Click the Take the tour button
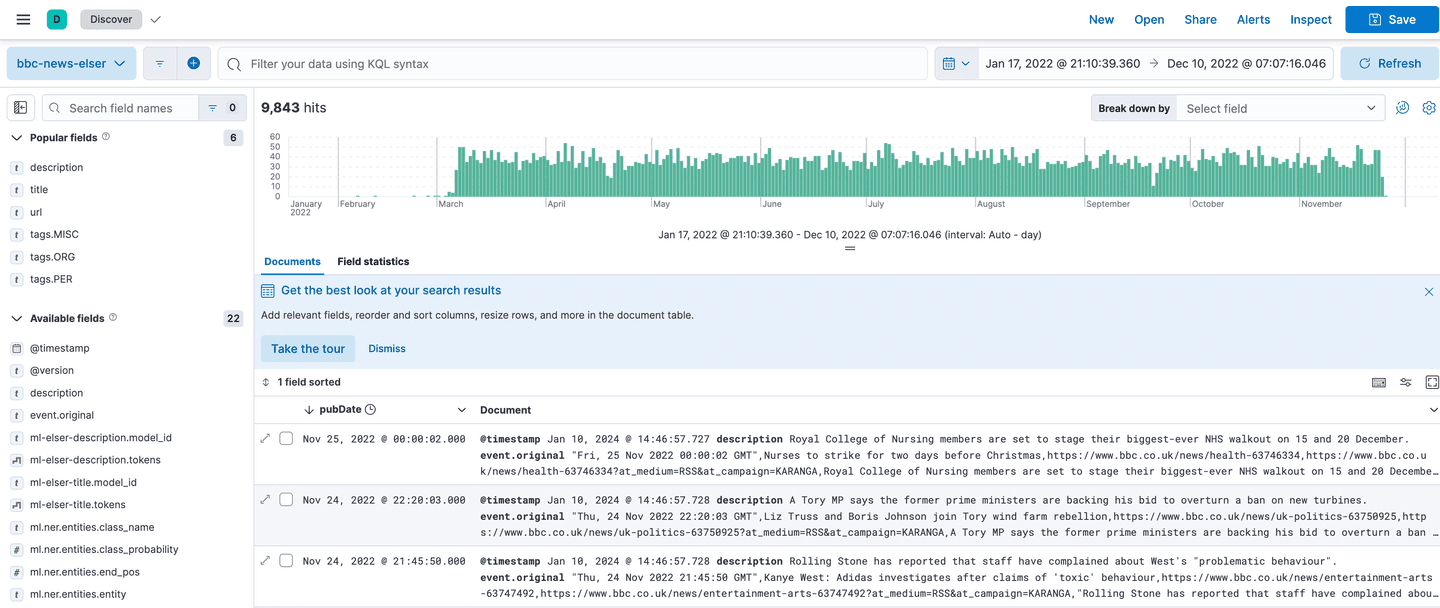Viewport: 1440px width, 608px height. [x=308, y=348]
